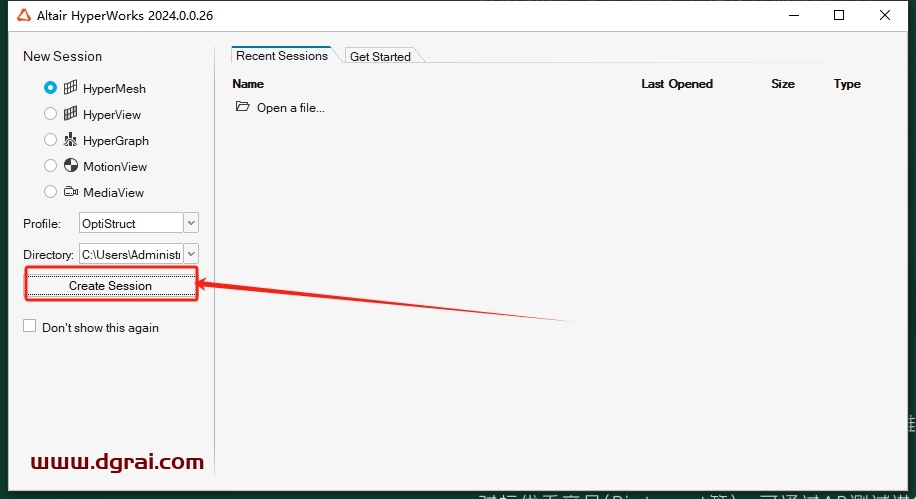Enable Don't show this again checkbox
Viewport: 916px width, 499px height.
pyautogui.click(x=29, y=326)
